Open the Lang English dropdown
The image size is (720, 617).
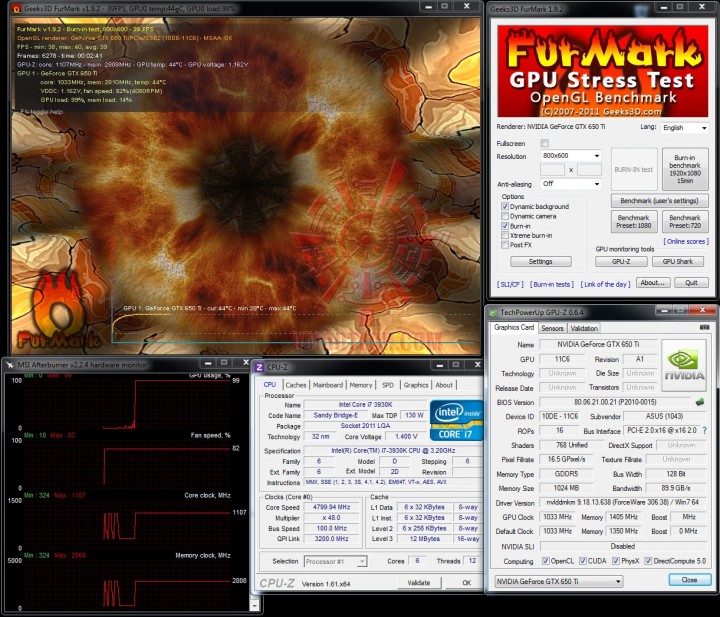click(x=685, y=128)
